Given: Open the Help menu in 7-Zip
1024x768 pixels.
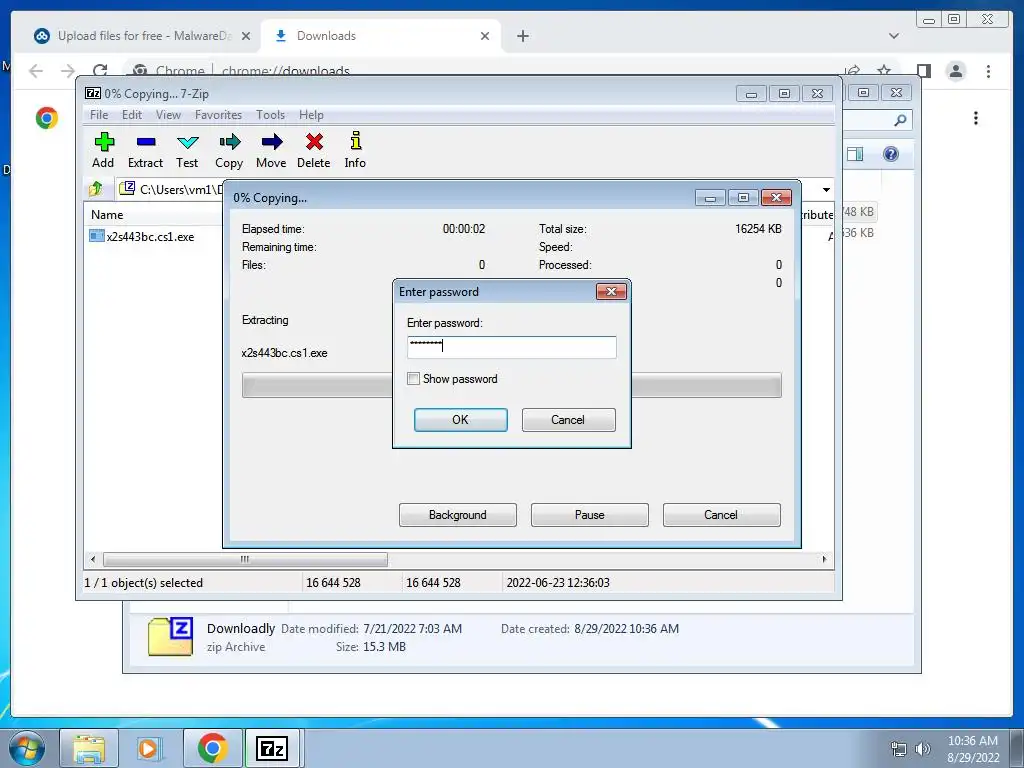Looking at the screenshot, I should [x=311, y=115].
